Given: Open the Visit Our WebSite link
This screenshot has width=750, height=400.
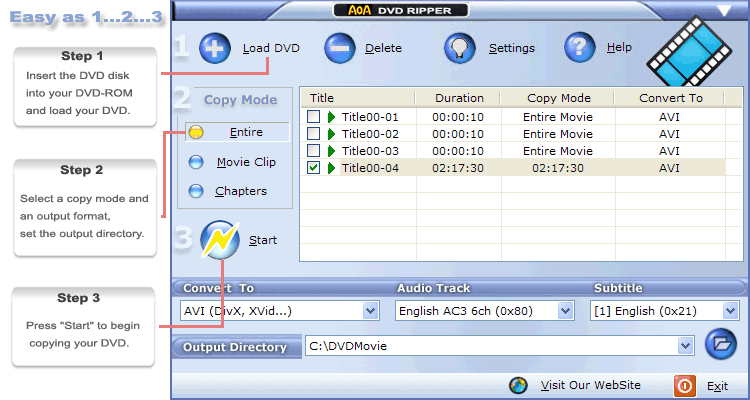Looking at the screenshot, I should click(590, 385).
